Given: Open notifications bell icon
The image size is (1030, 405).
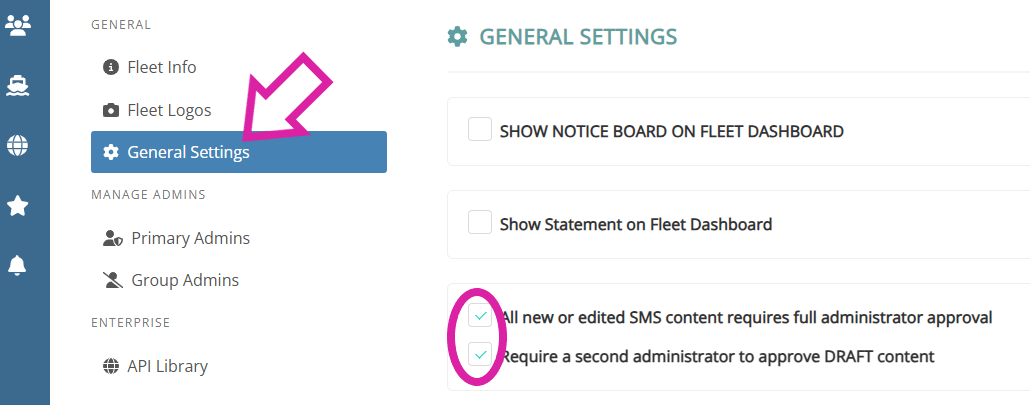Looking at the screenshot, I should (18, 265).
